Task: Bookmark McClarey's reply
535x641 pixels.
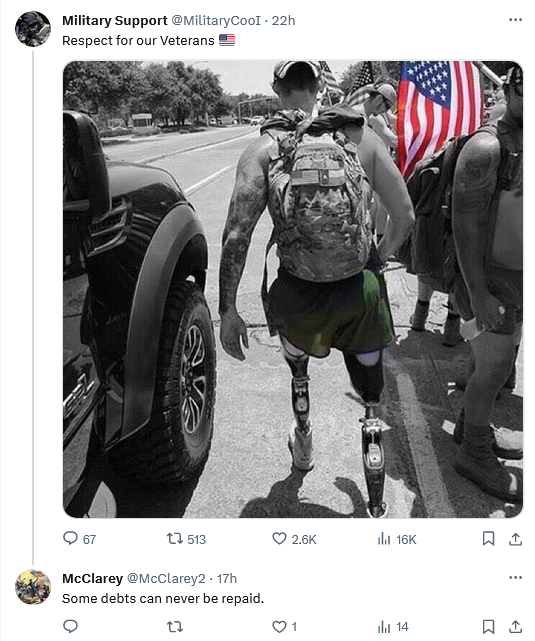Action: pyautogui.click(x=488, y=626)
